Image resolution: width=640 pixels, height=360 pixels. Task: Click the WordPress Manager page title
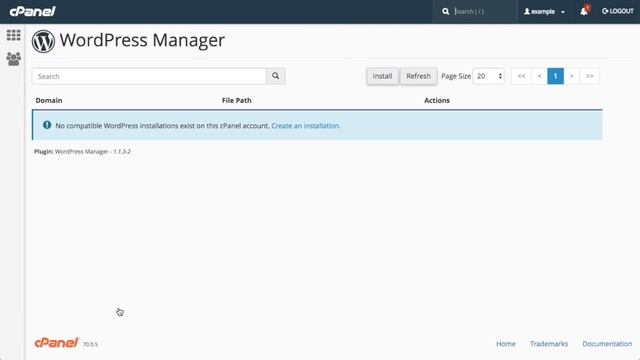[142, 40]
